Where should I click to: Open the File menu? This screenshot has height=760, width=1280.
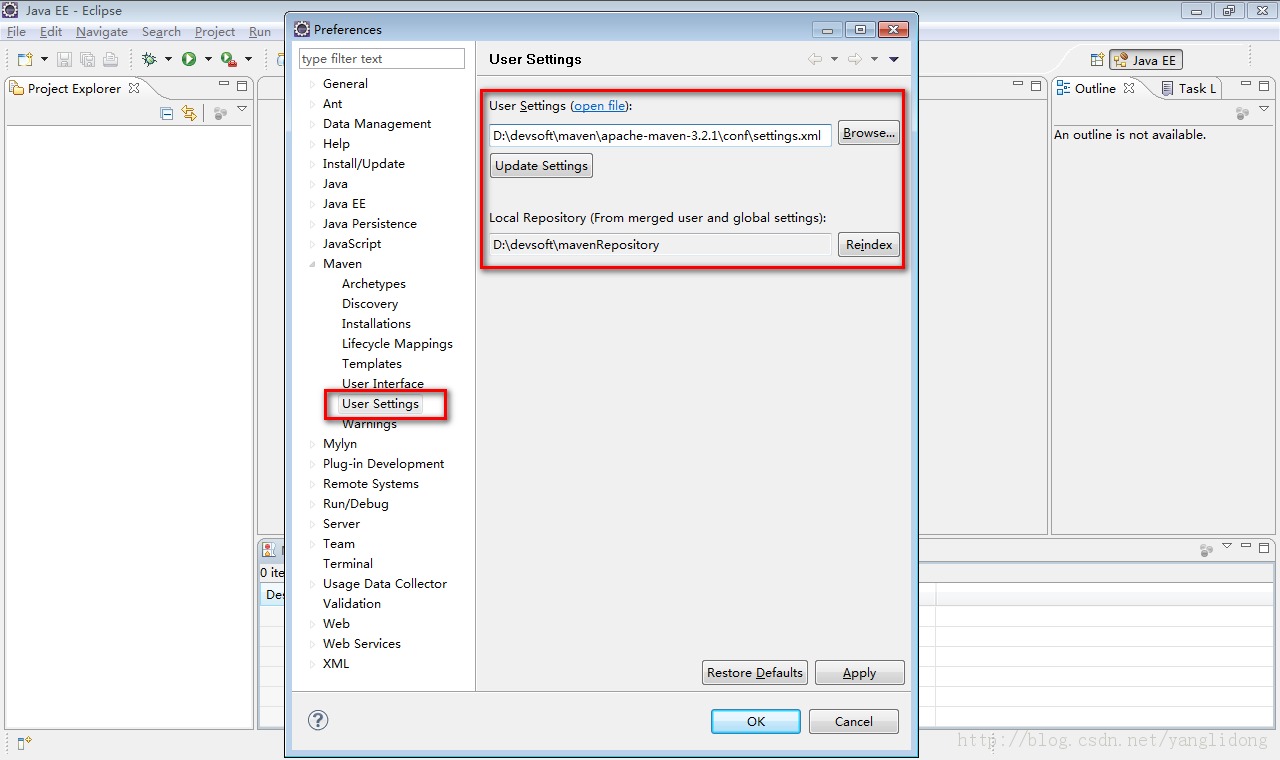[16, 32]
